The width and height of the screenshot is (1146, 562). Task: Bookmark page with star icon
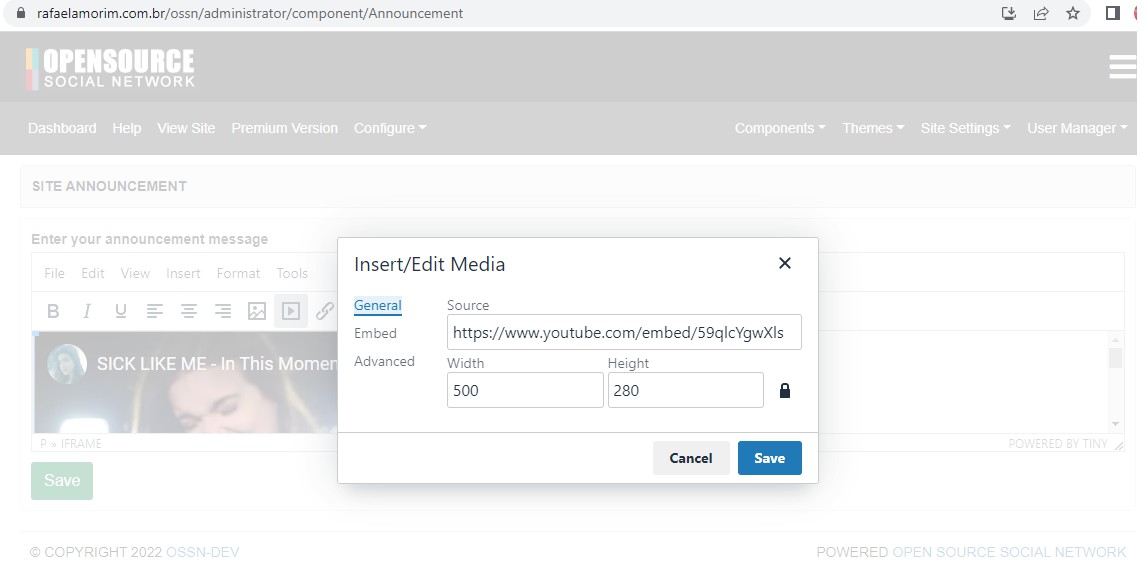click(1073, 14)
